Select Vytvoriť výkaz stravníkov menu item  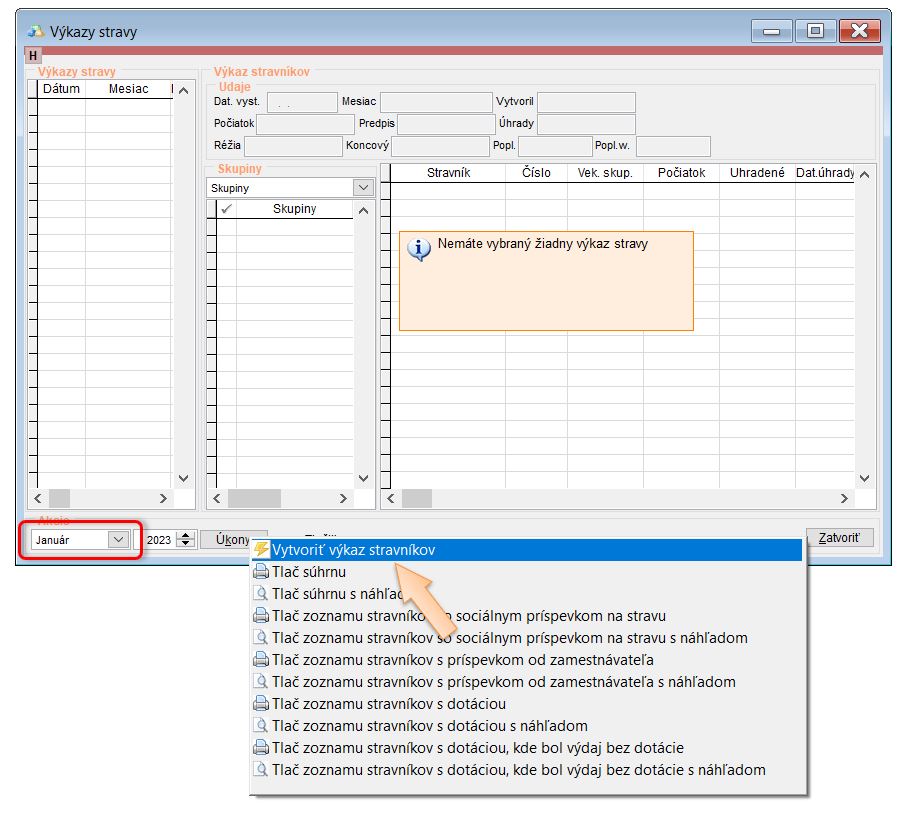click(x=353, y=550)
